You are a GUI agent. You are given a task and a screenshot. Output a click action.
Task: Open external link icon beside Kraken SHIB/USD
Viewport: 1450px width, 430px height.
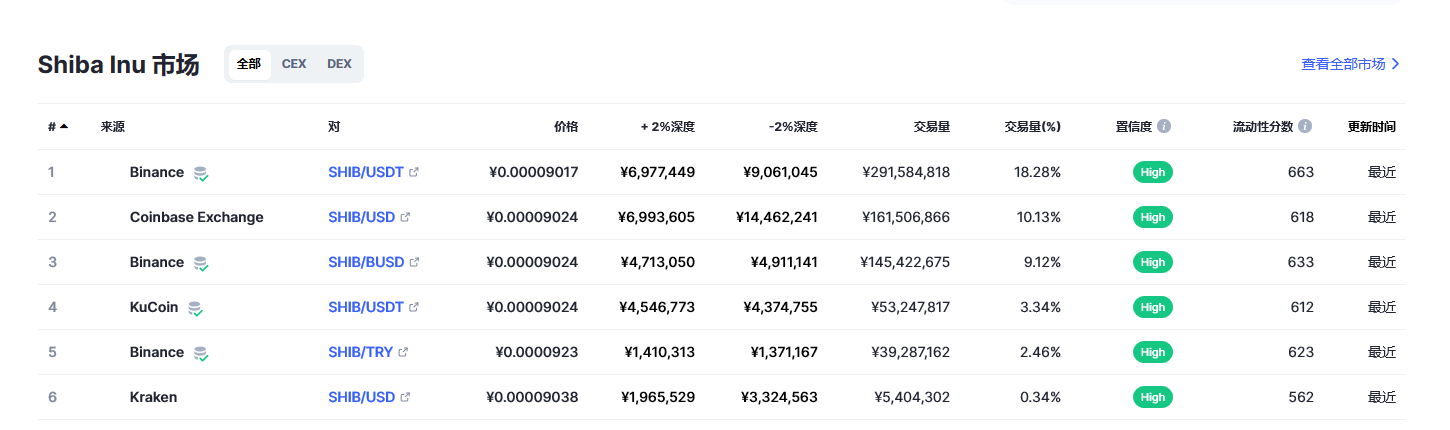tap(405, 397)
